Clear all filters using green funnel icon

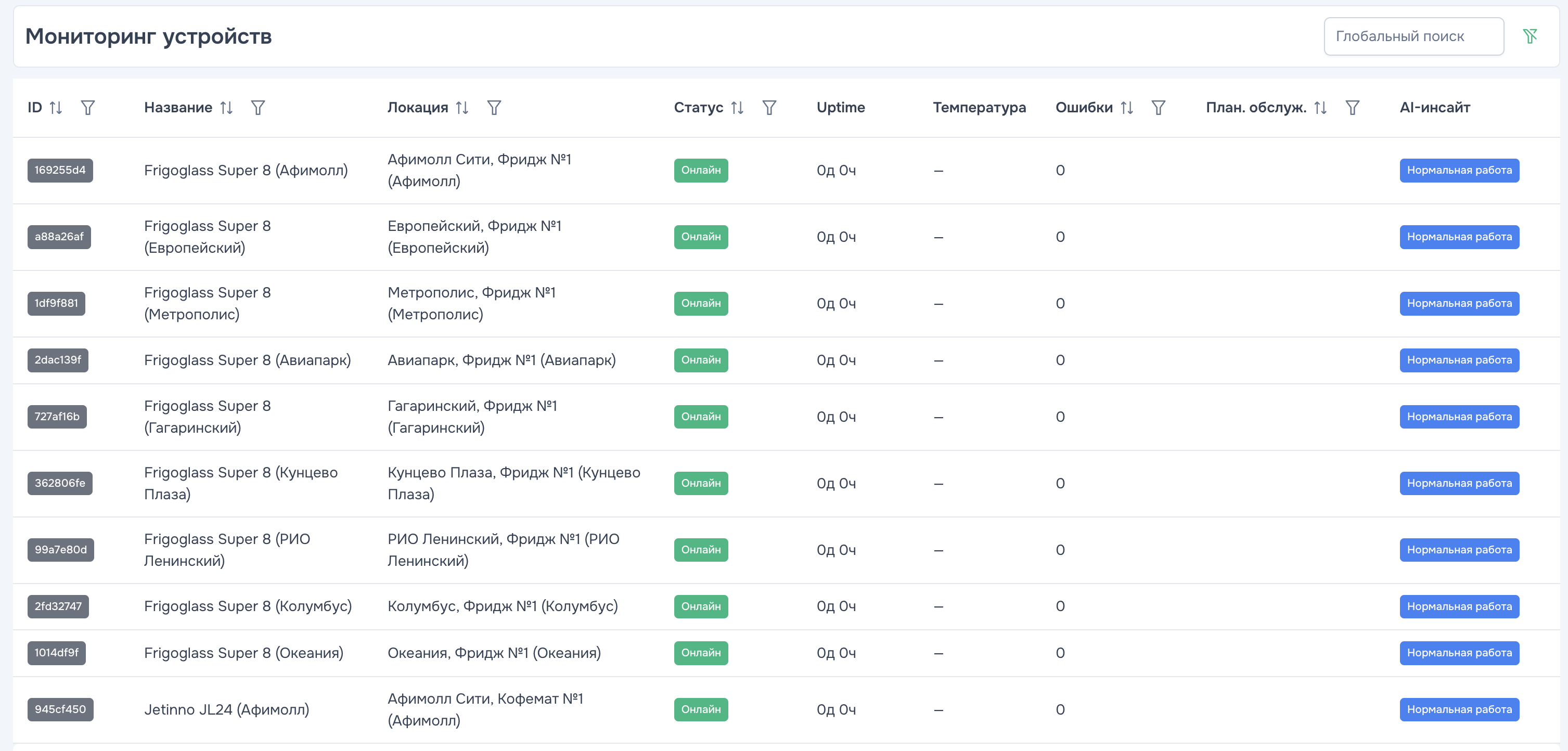click(x=1530, y=36)
